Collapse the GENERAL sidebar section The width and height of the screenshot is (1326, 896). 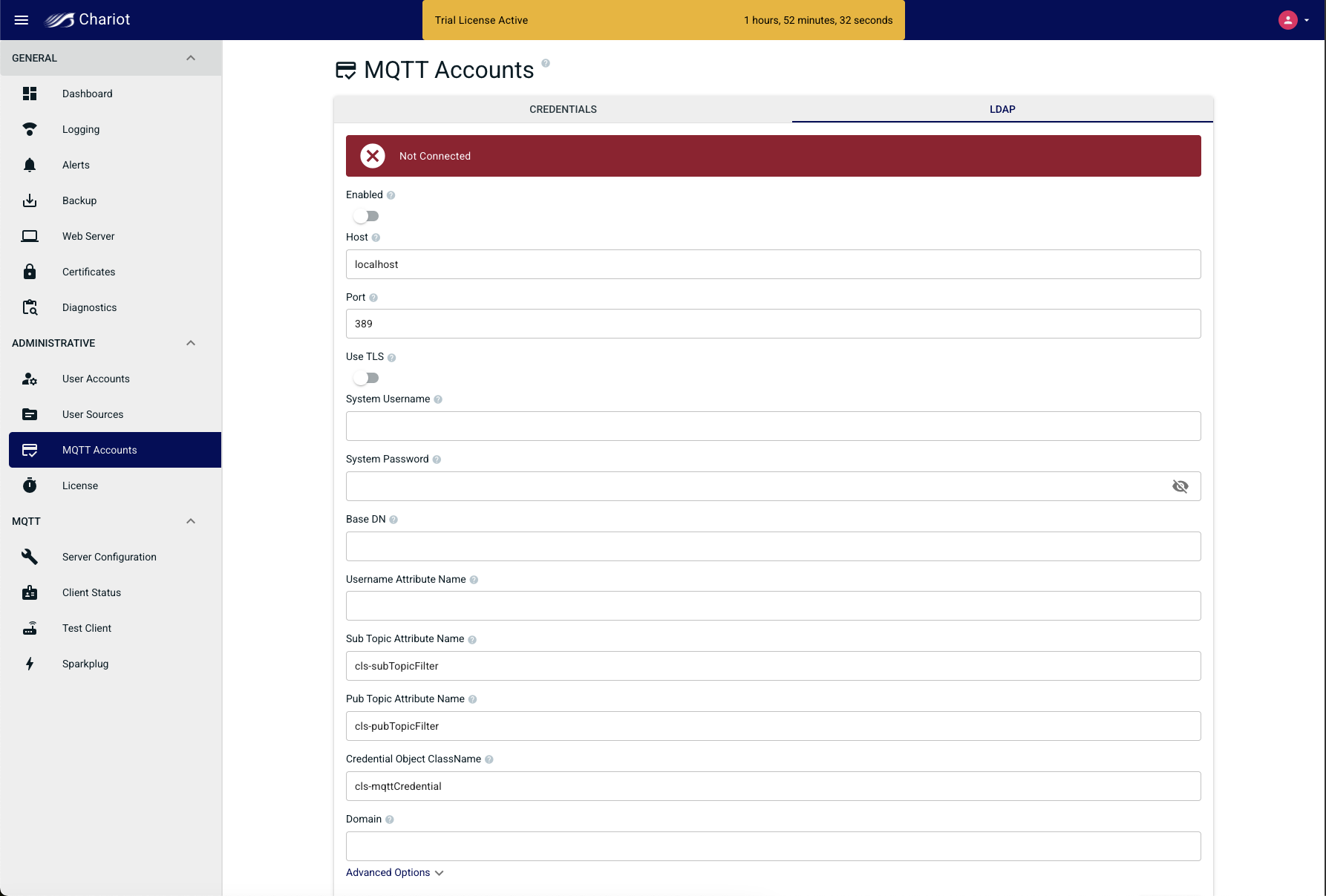[x=191, y=58]
